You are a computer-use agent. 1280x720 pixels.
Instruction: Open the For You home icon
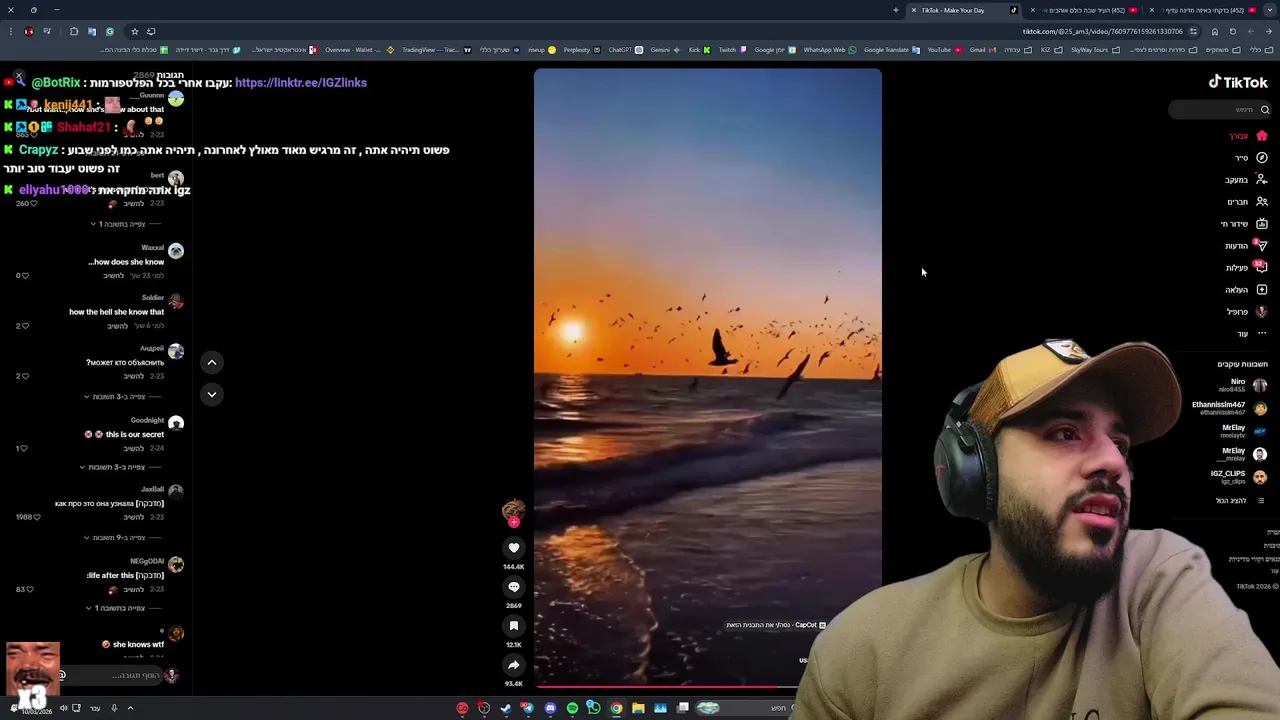(1262, 136)
